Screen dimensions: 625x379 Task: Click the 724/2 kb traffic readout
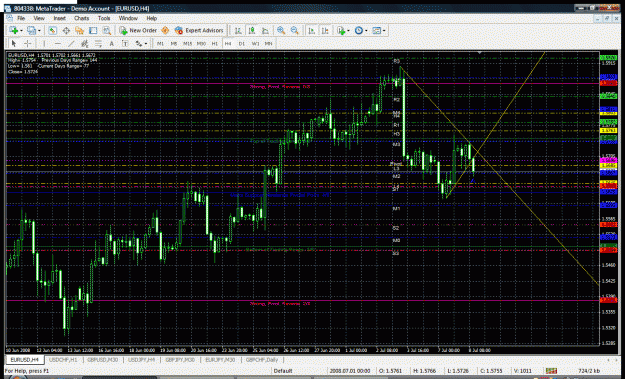tap(589, 371)
